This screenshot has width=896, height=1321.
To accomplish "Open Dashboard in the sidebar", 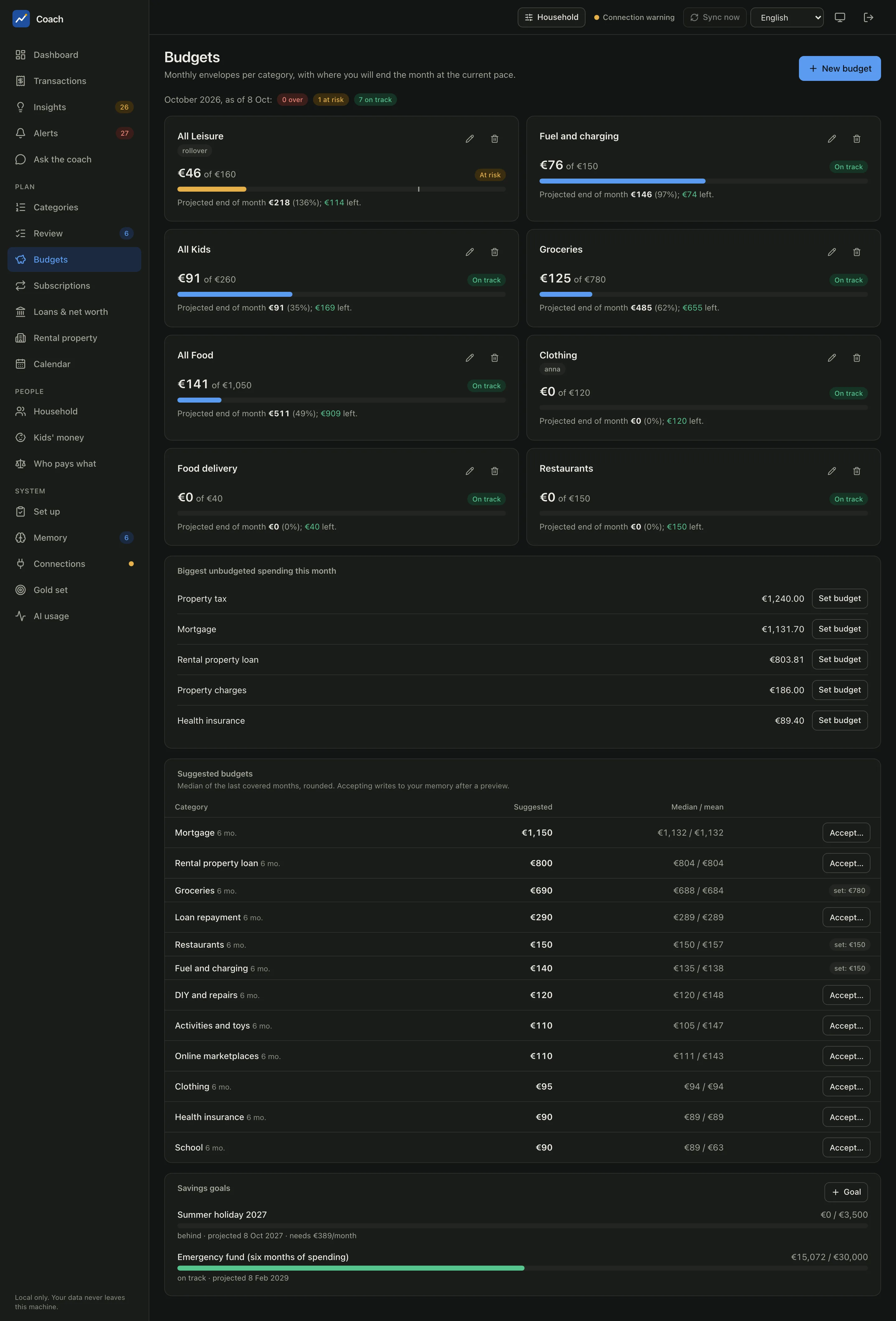I will (74, 54).
